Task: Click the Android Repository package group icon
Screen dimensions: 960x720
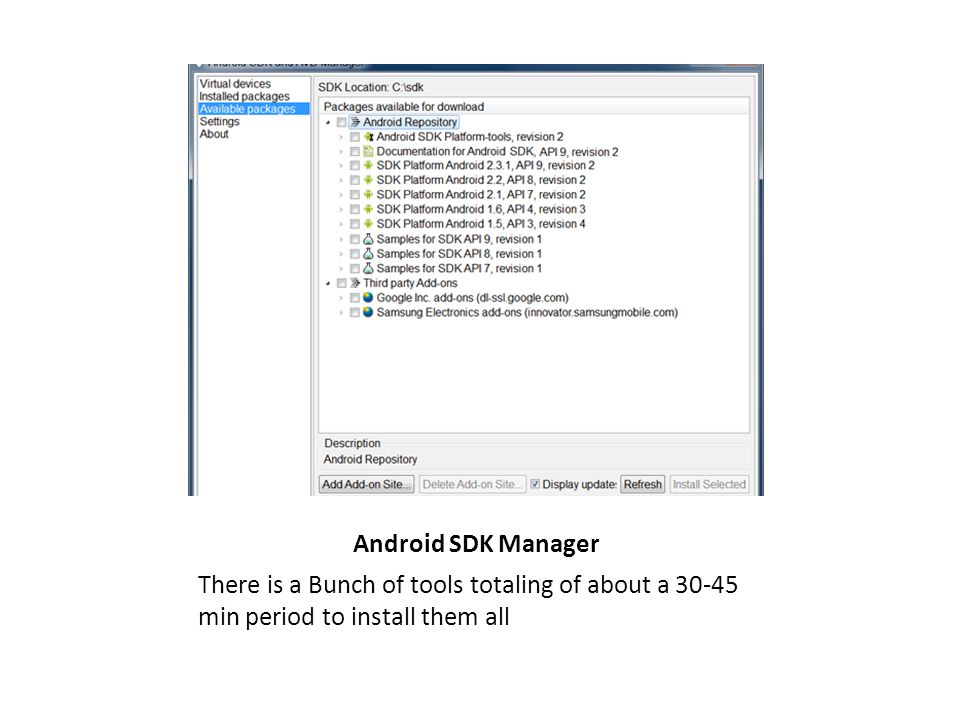Action: coord(355,122)
